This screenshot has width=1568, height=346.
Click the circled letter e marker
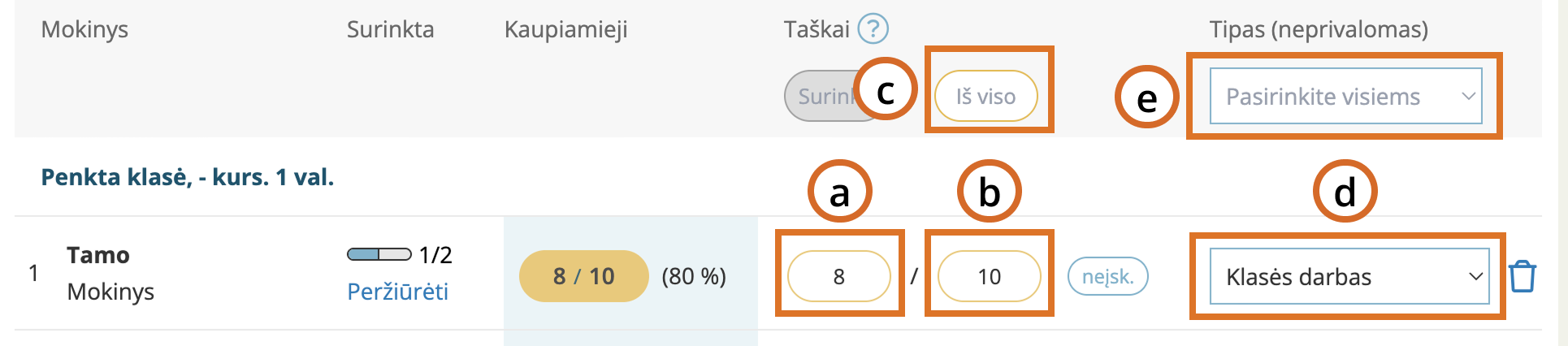click(x=1146, y=97)
